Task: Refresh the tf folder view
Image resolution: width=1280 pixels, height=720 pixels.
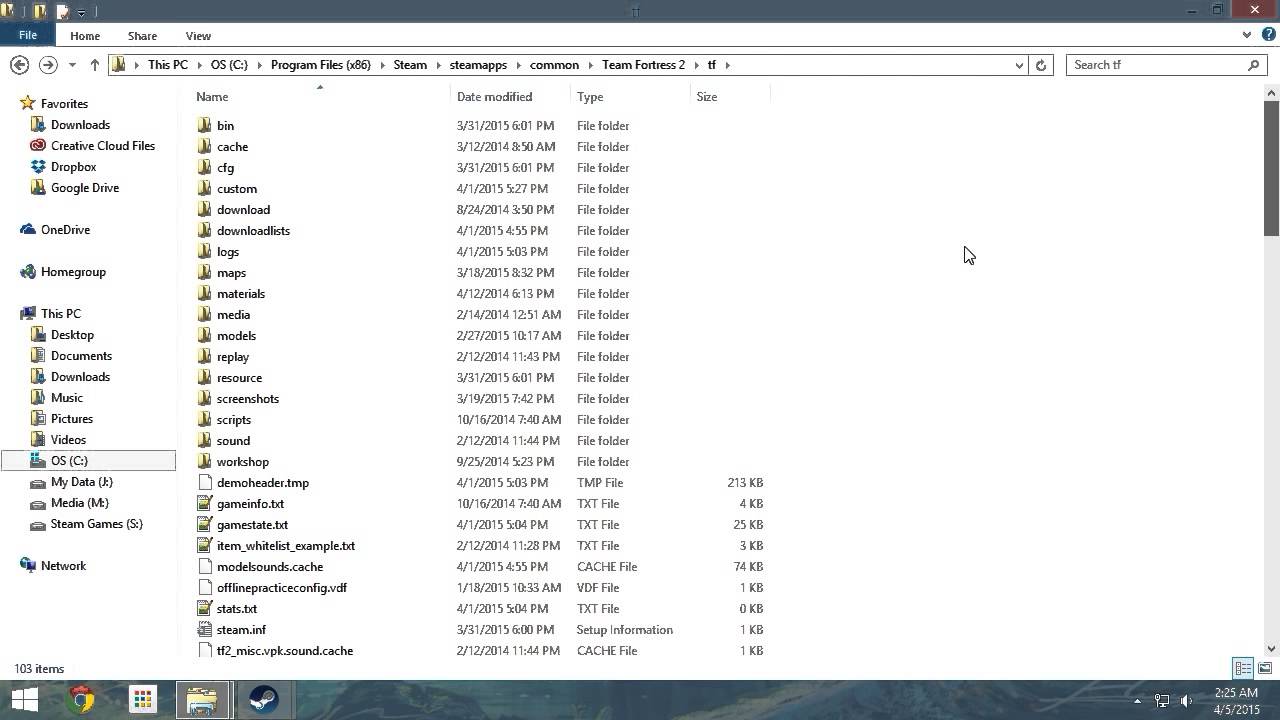Action: pos(1041,65)
